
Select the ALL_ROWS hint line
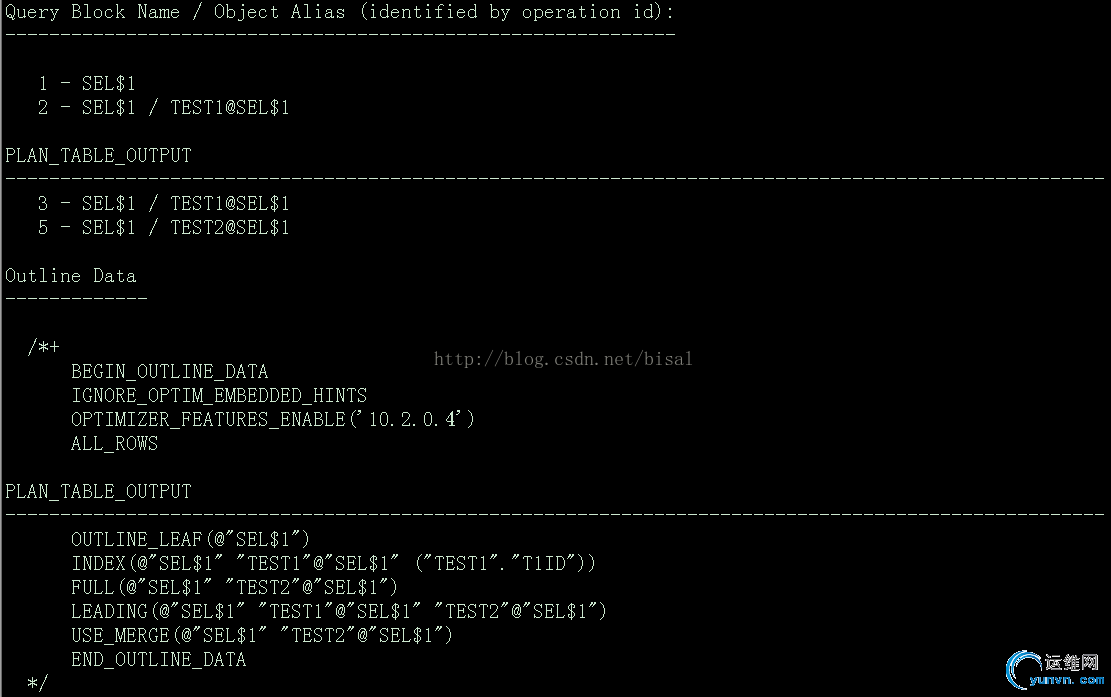(114, 444)
